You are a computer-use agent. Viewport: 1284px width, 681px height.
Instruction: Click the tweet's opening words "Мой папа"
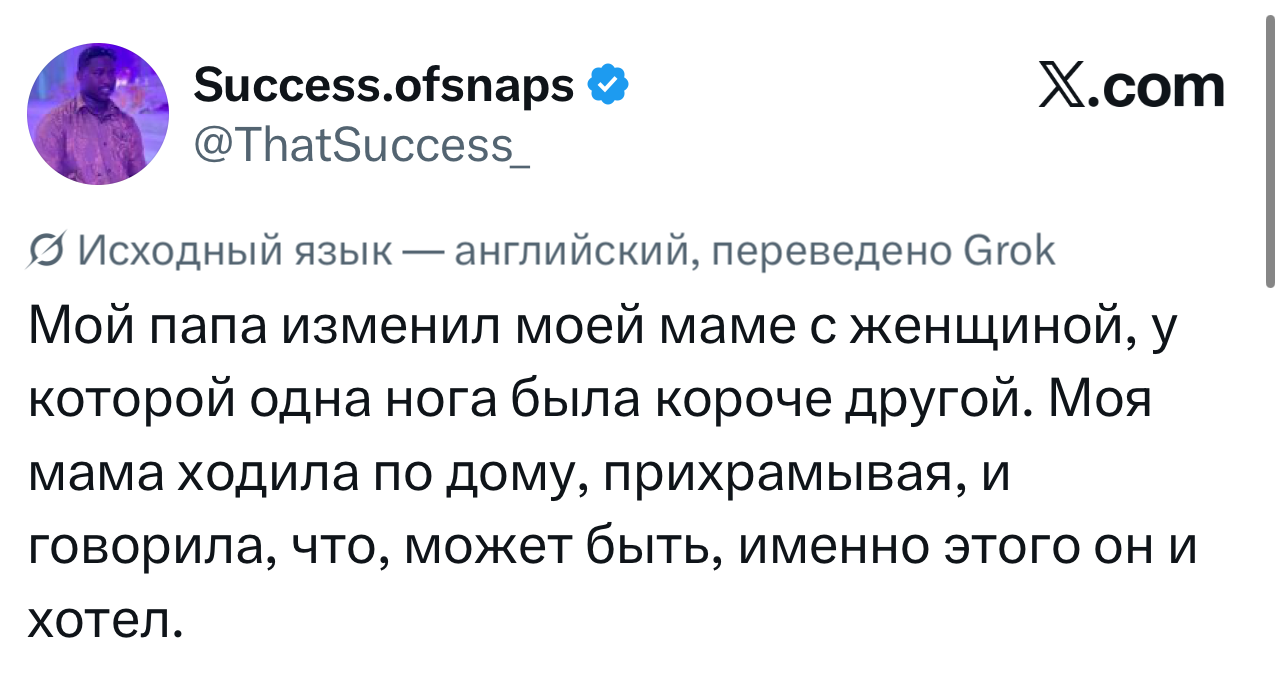147,326
